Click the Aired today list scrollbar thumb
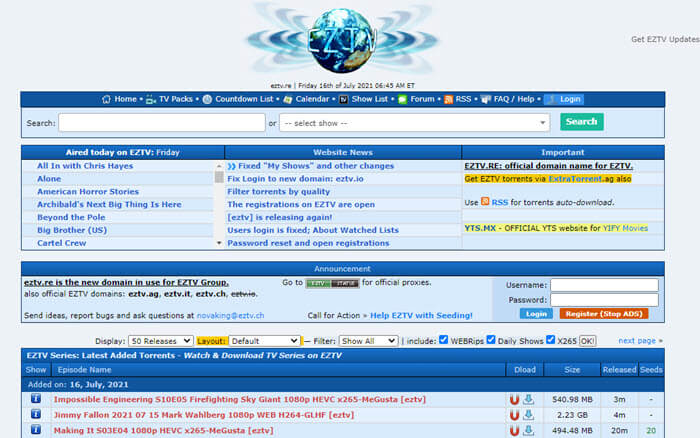Screen dimensions: 700x438 click(219, 177)
